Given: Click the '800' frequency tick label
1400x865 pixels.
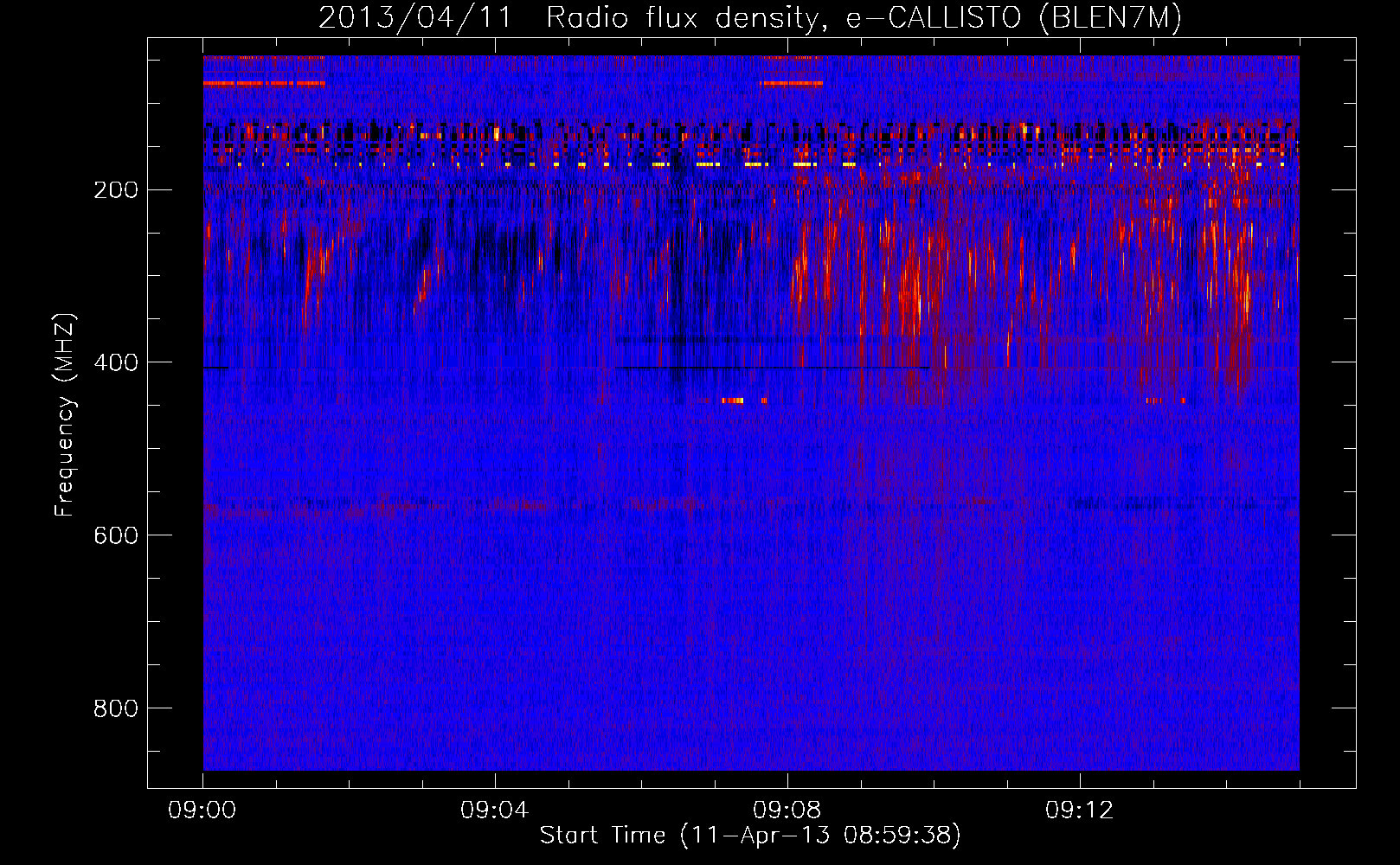Looking at the screenshot, I should 116,709.
